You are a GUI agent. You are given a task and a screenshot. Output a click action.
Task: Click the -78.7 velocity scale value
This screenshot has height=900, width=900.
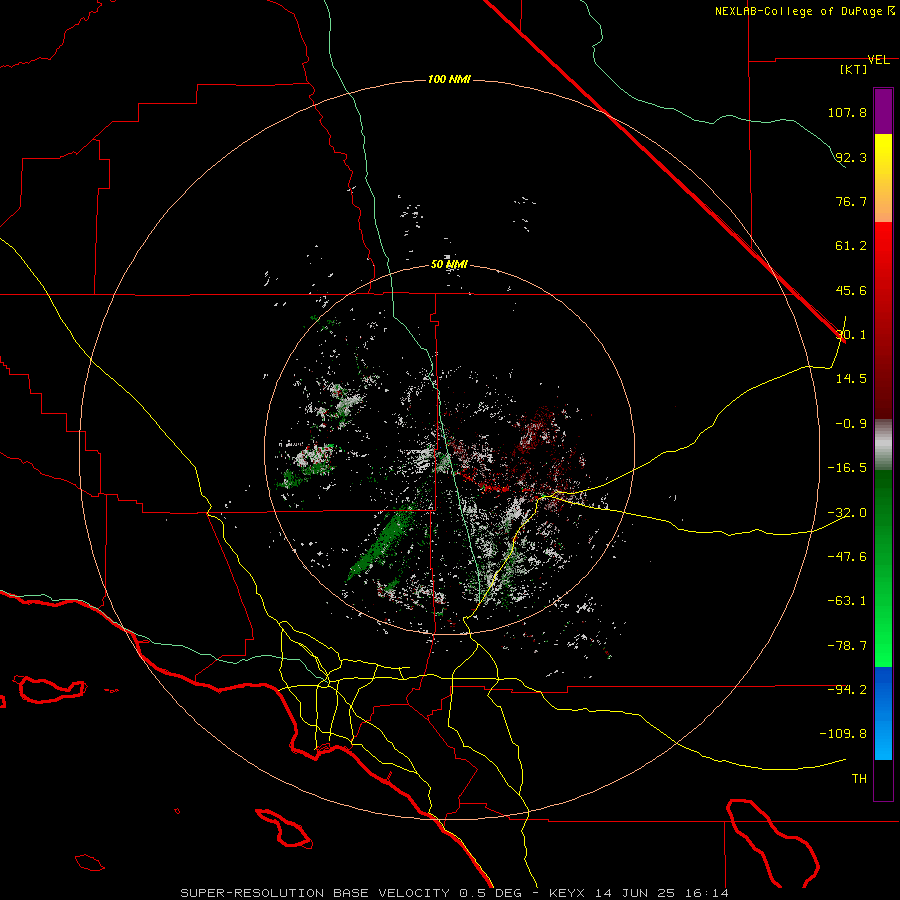[847, 646]
